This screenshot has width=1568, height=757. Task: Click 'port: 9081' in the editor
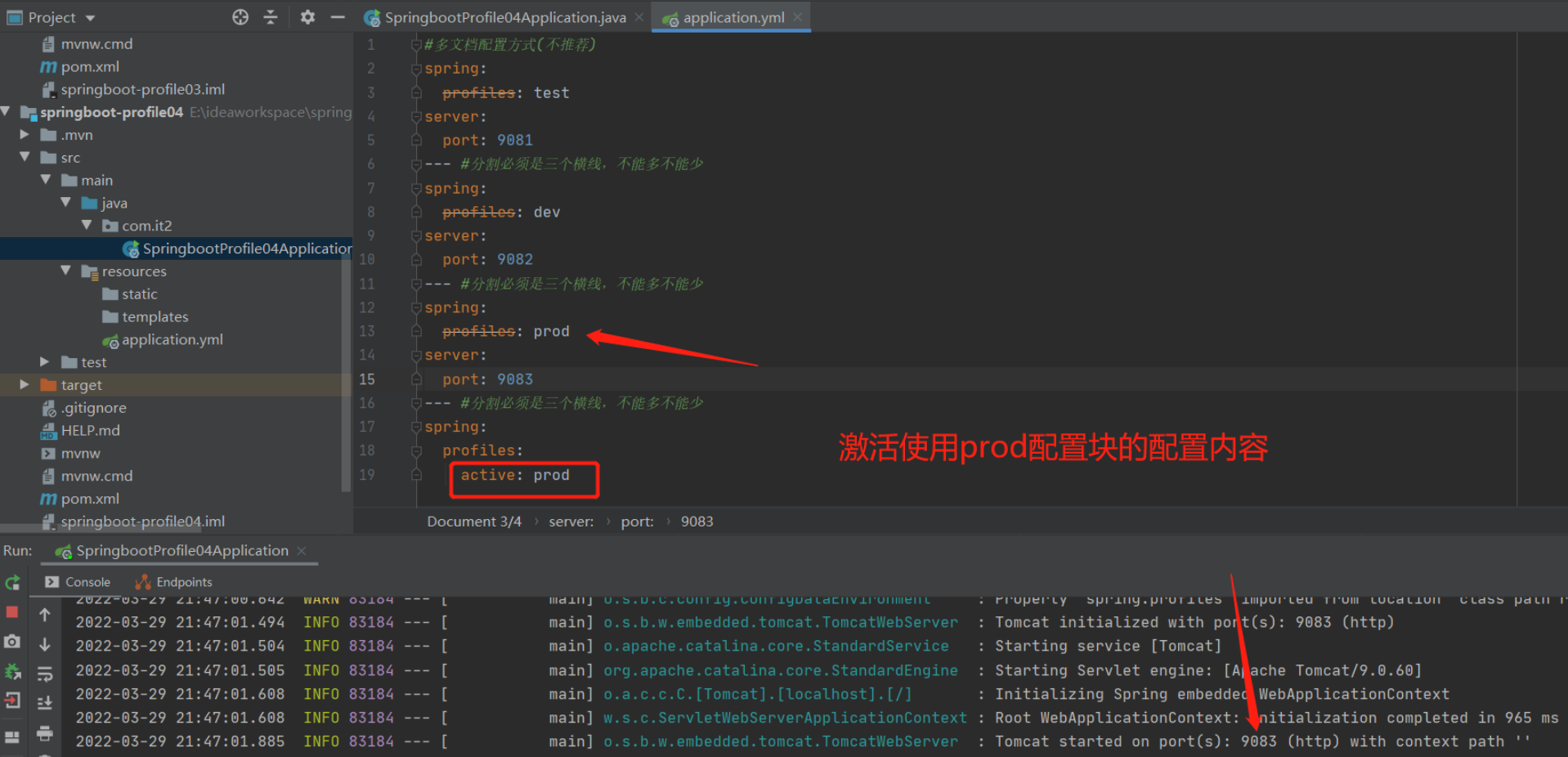coord(488,141)
